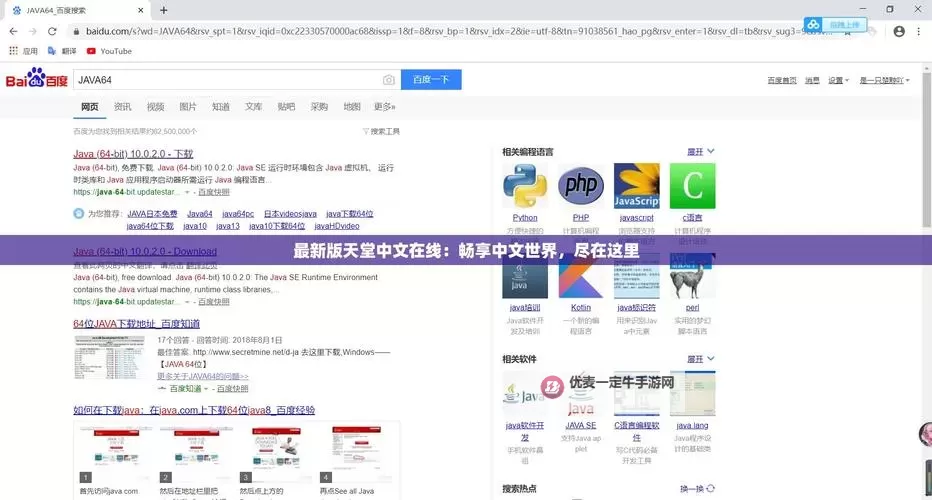
Task: Click the JAVA SE software link
Action: coord(581,426)
